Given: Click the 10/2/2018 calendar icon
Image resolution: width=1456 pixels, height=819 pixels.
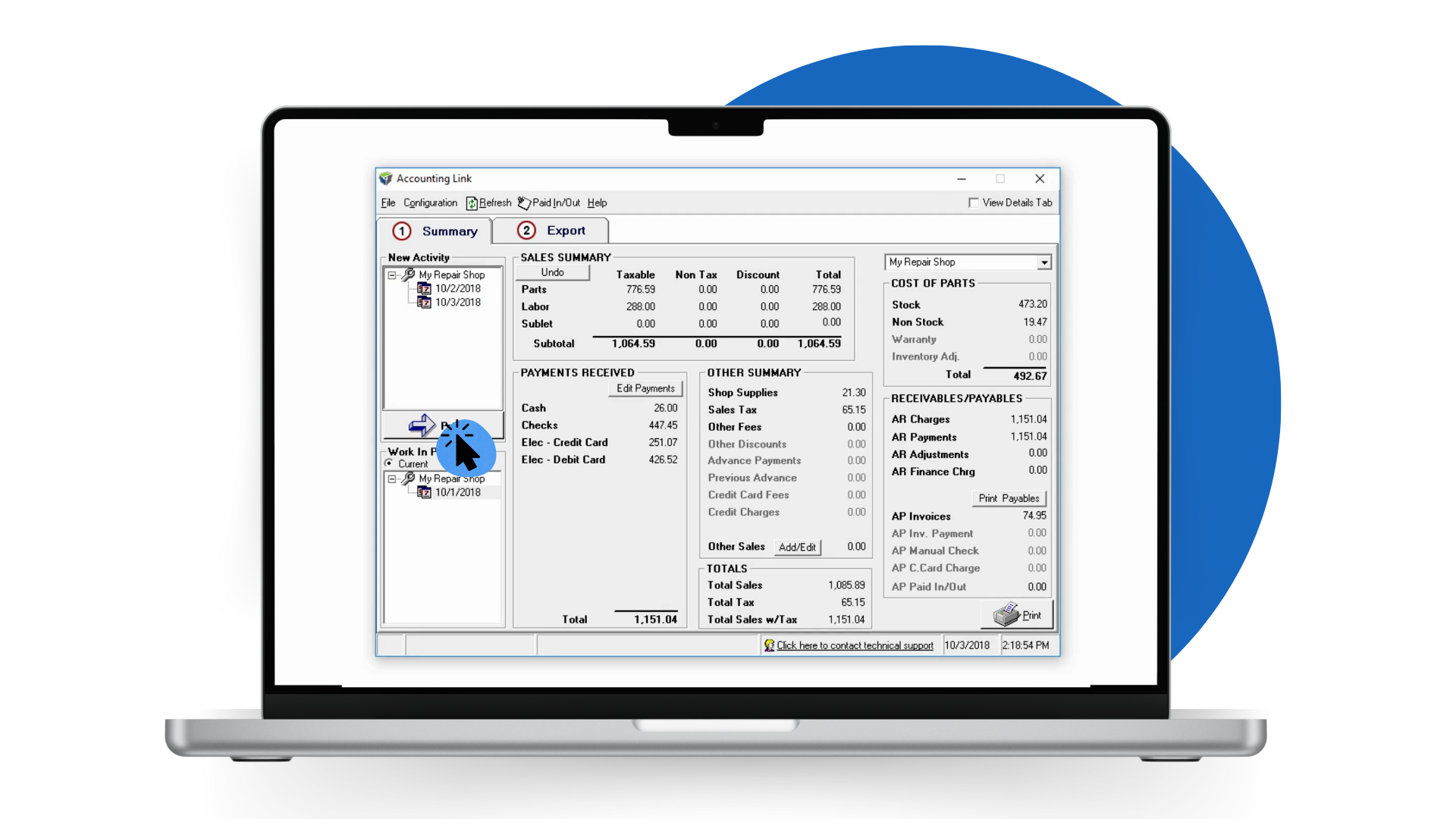Looking at the screenshot, I should tap(425, 289).
